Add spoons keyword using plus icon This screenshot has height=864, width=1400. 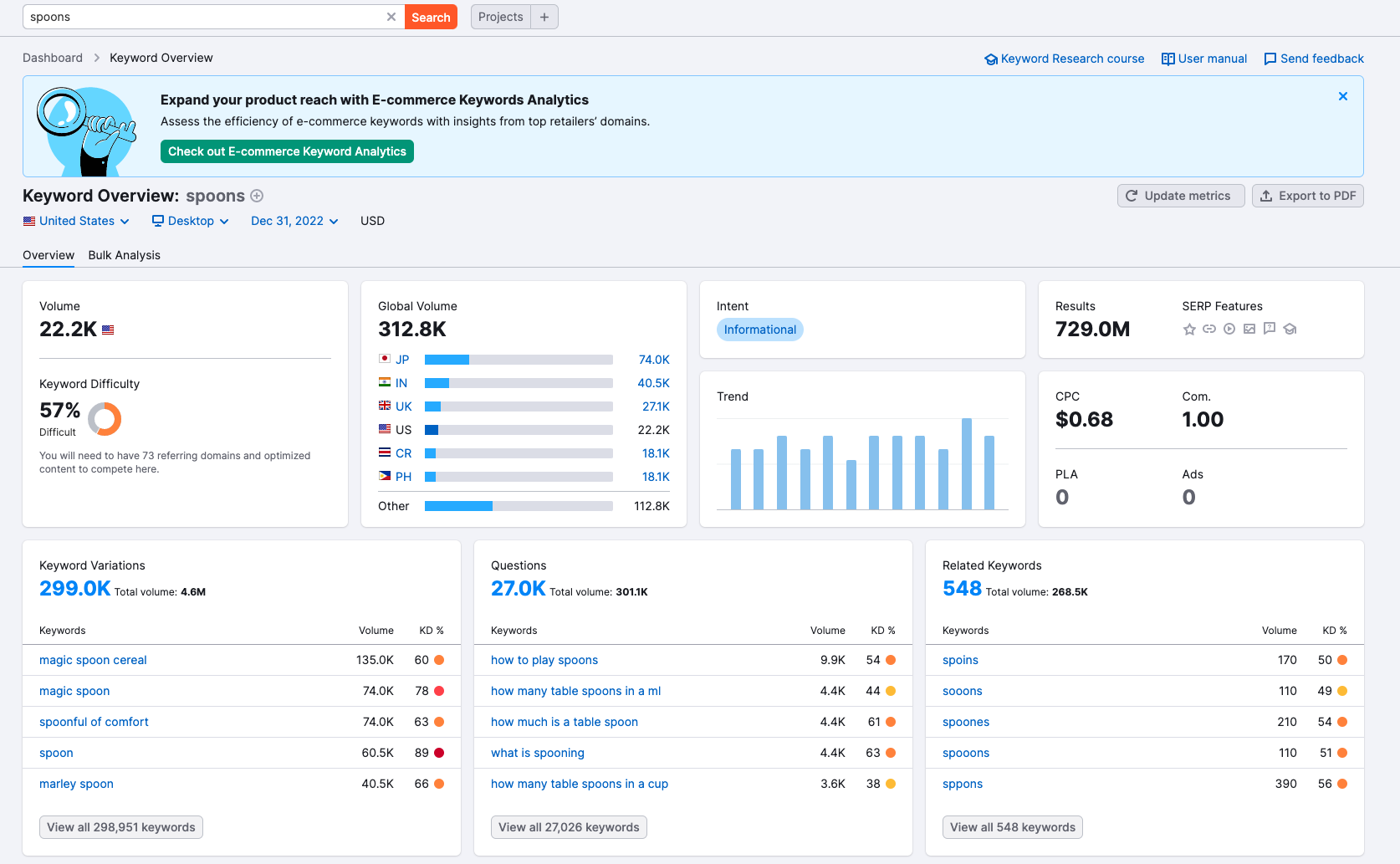(258, 196)
